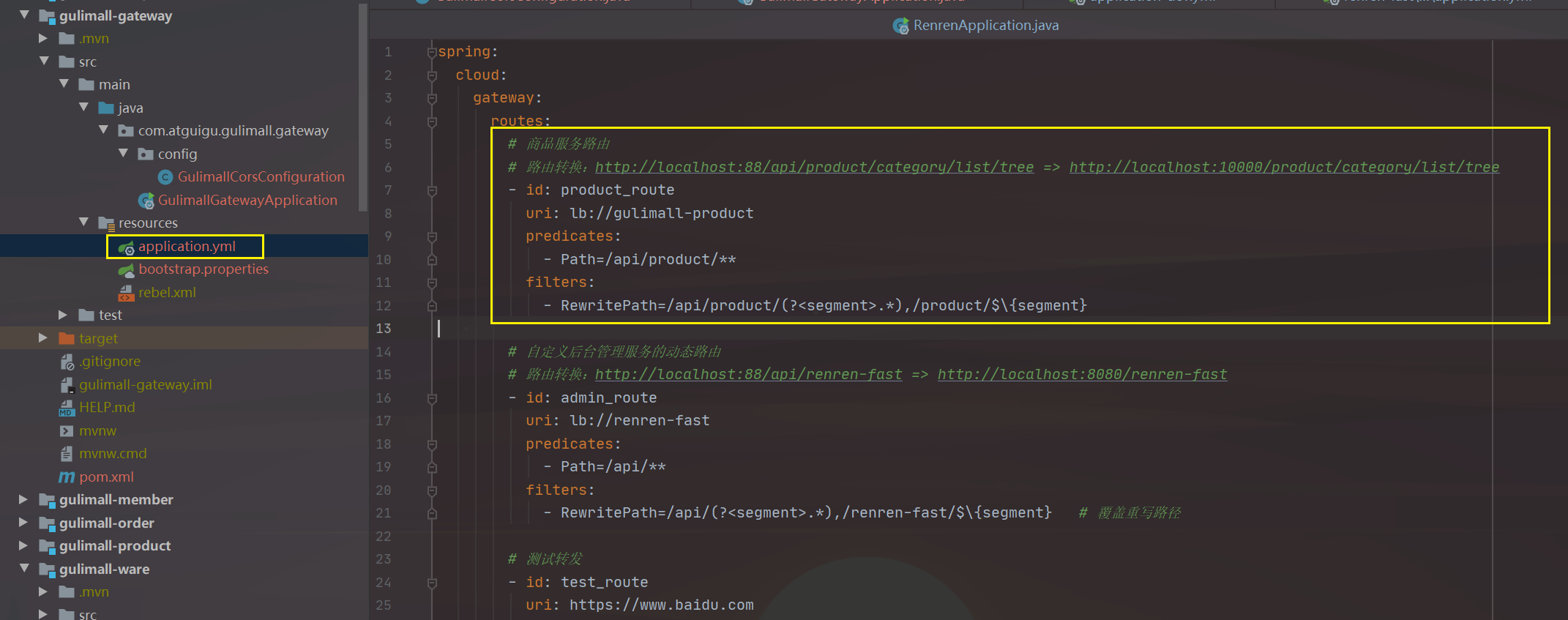Fold the gateway block at line 3

(x=432, y=98)
